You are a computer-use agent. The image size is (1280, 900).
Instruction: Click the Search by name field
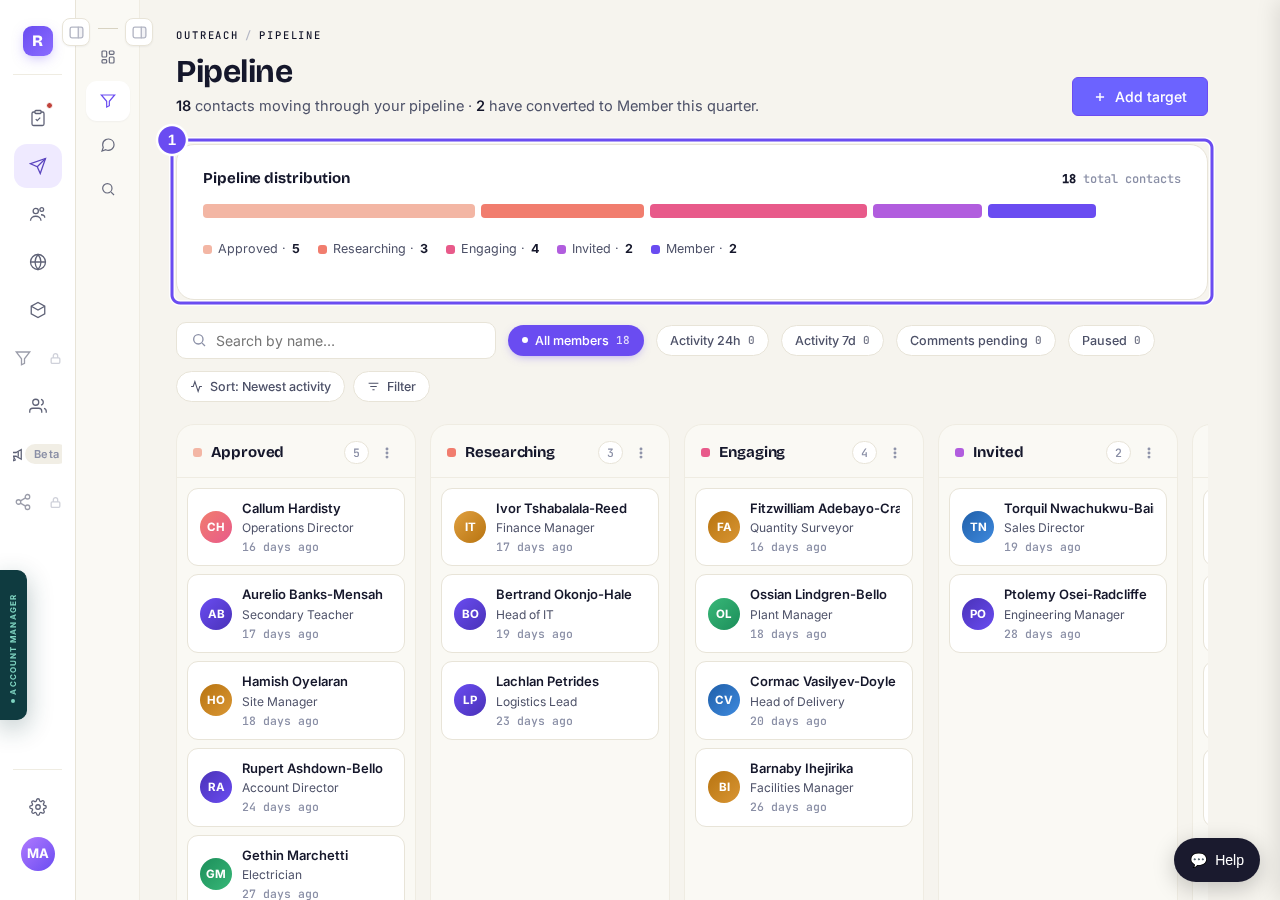tap(336, 341)
